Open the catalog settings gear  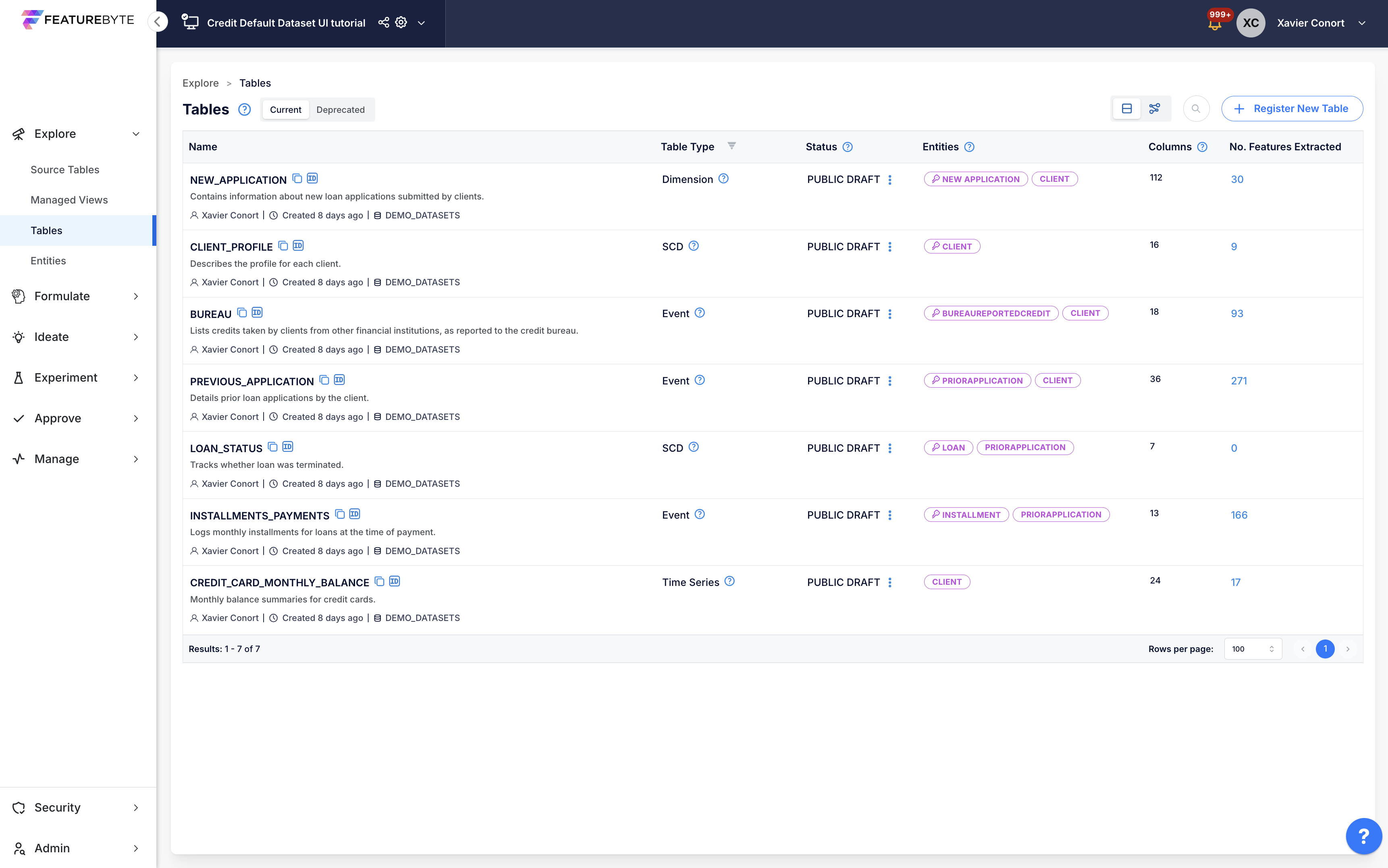401,23
